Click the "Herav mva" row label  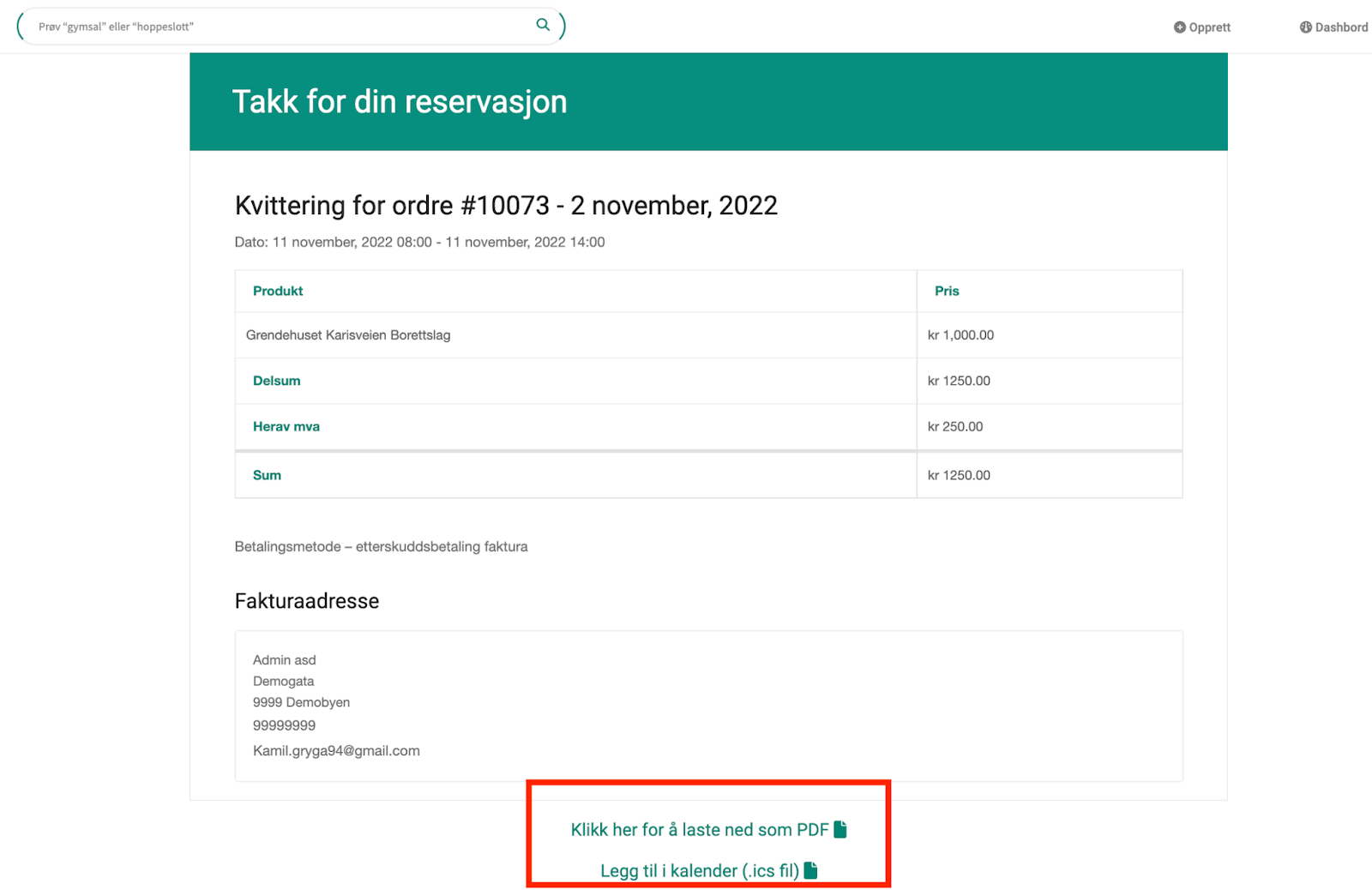pyautogui.click(x=286, y=426)
